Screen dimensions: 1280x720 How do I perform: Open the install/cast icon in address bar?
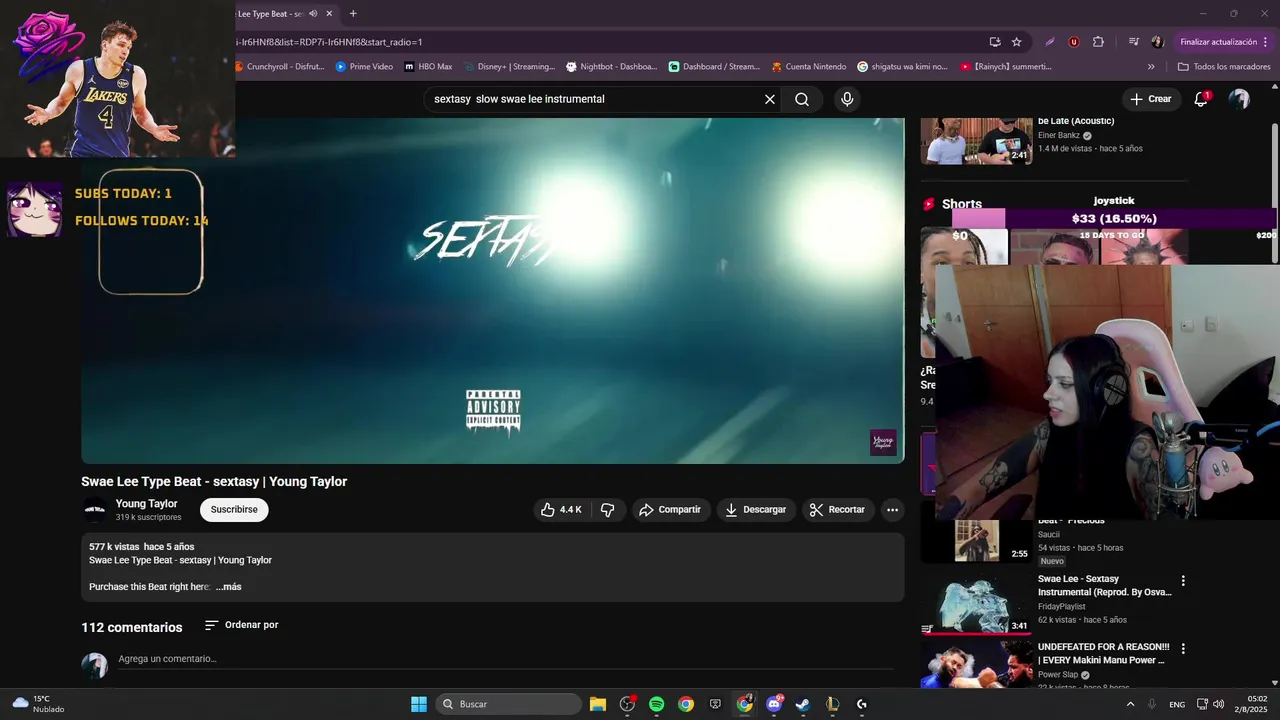point(994,42)
